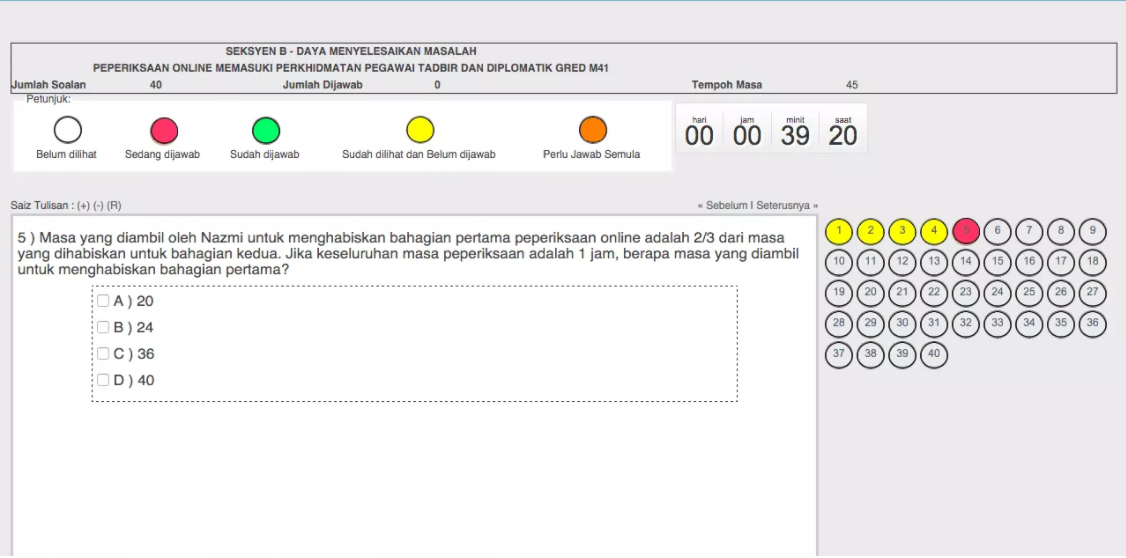Open question 13 circle
This screenshot has height=558, width=1126.
pyautogui.click(x=934, y=262)
